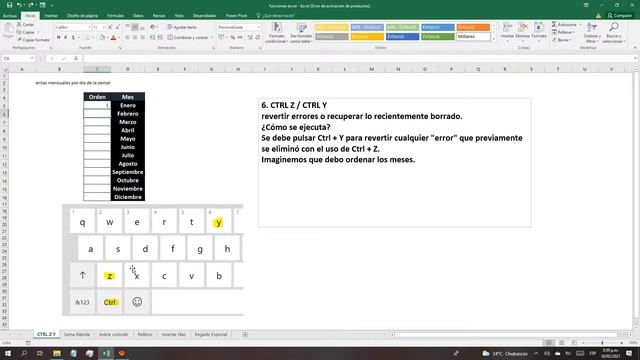Click the percent style button
The image size is (640, 360).
(x=233, y=37)
